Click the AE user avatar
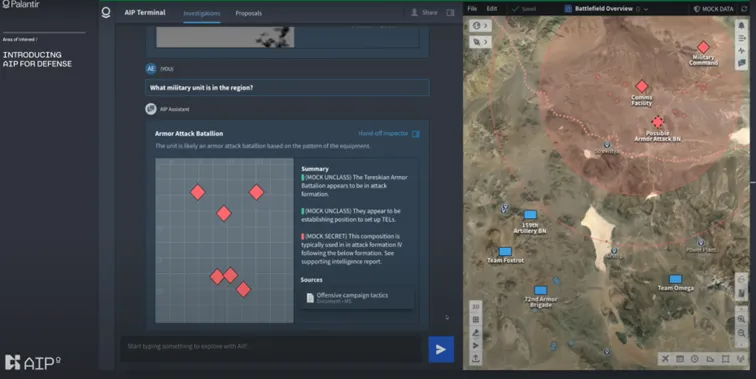 (x=151, y=68)
